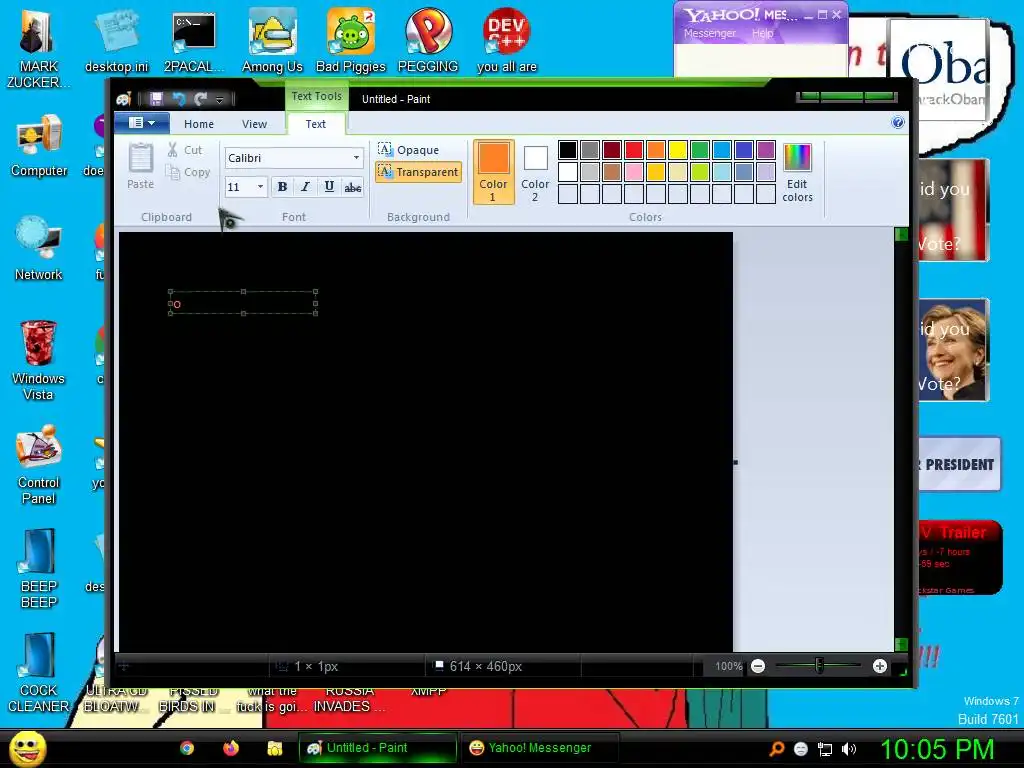
Task: Undo with the quick access arrow
Action: point(179,99)
